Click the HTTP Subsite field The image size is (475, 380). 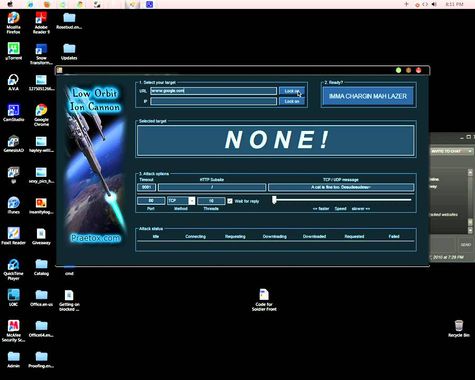pos(212,187)
